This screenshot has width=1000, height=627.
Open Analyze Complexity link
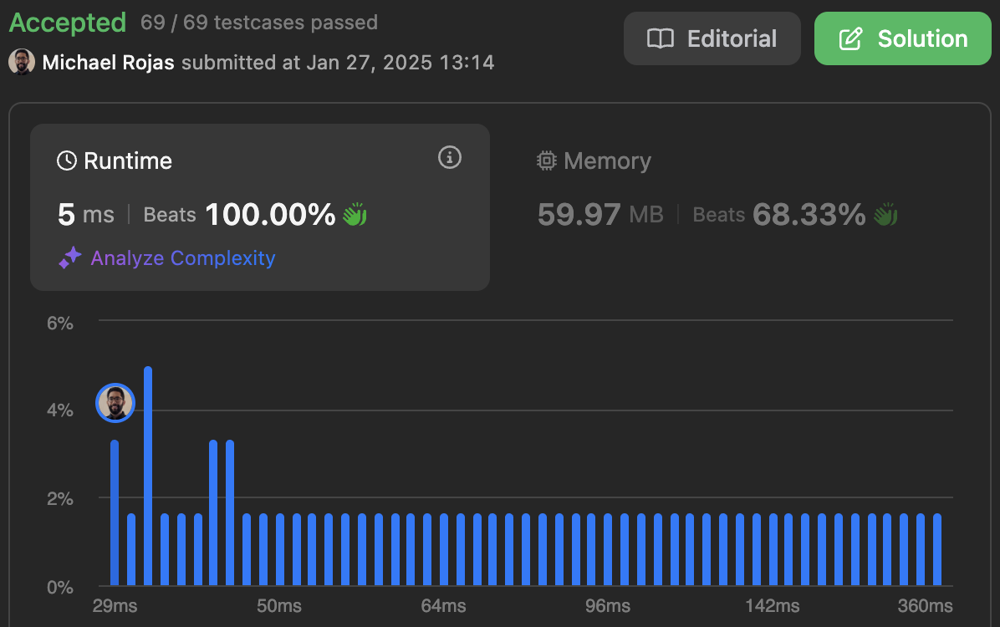pyautogui.click(x=182, y=258)
